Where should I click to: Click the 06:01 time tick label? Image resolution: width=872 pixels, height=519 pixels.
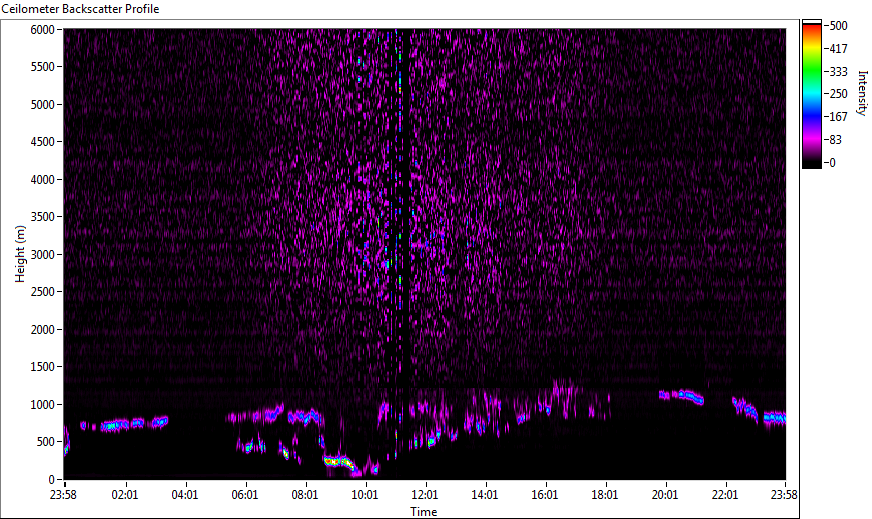(245, 495)
